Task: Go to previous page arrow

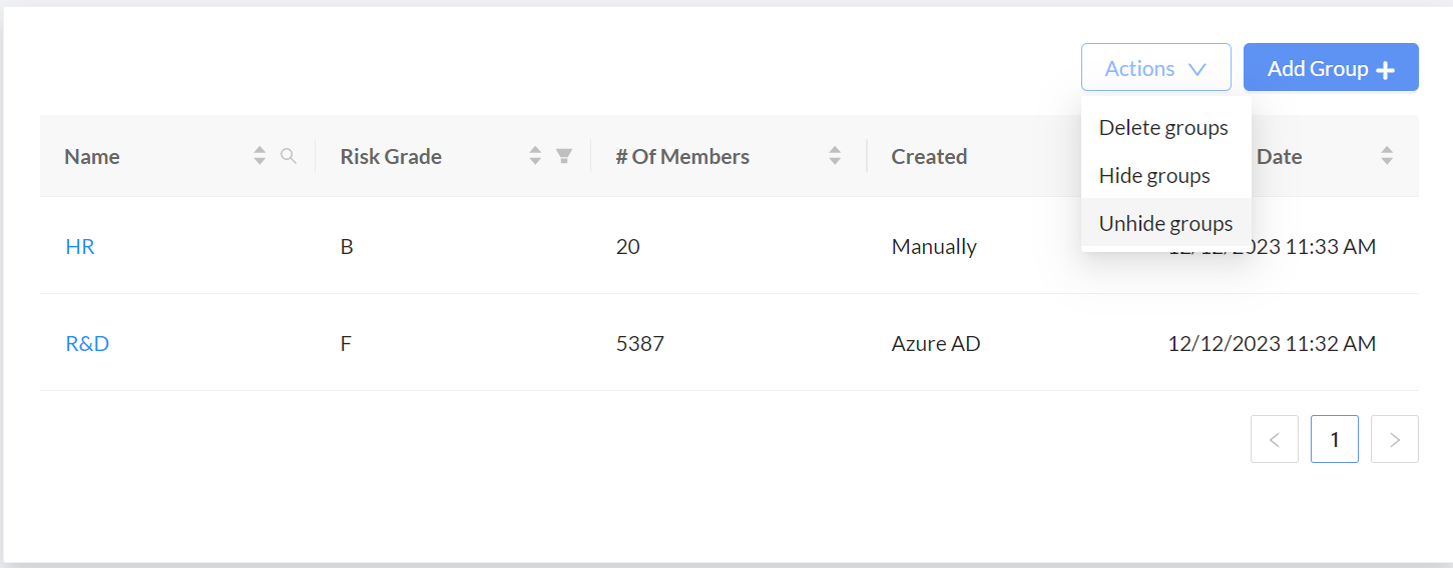Action: click(1275, 439)
